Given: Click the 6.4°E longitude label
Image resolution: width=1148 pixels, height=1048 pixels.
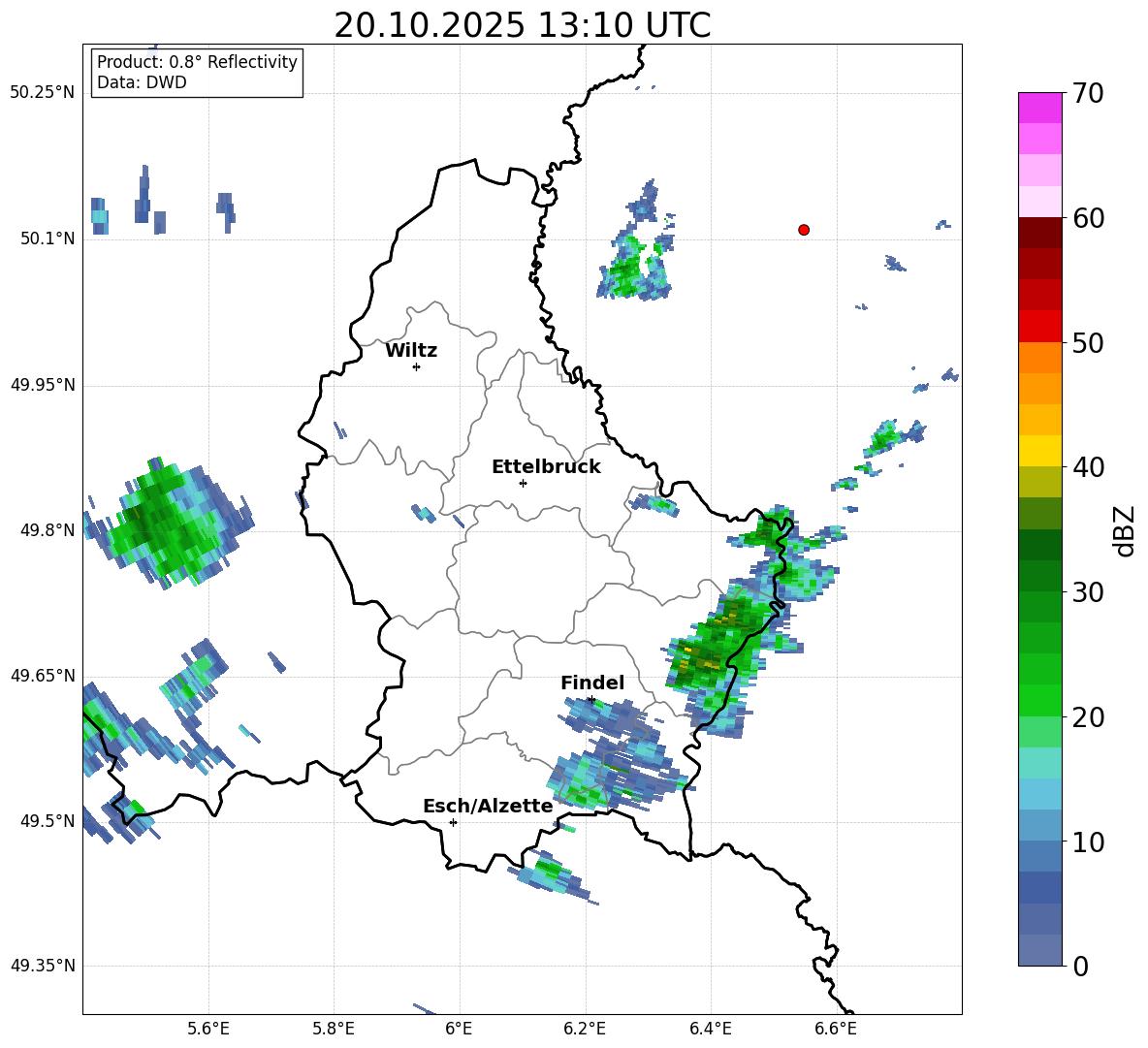Looking at the screenshot, I should click(x=710, y=1029).
